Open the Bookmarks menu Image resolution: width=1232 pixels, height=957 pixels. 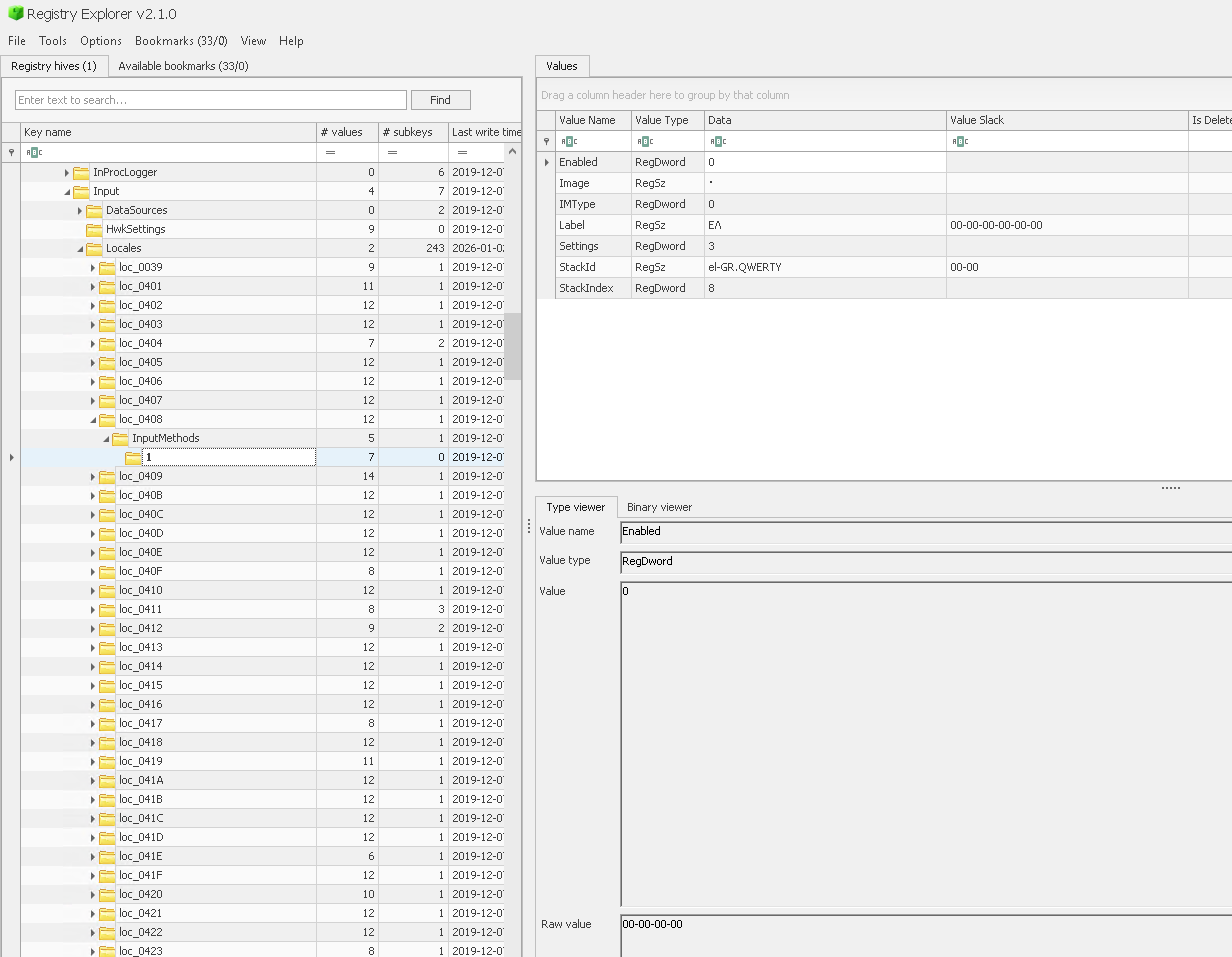180,41
